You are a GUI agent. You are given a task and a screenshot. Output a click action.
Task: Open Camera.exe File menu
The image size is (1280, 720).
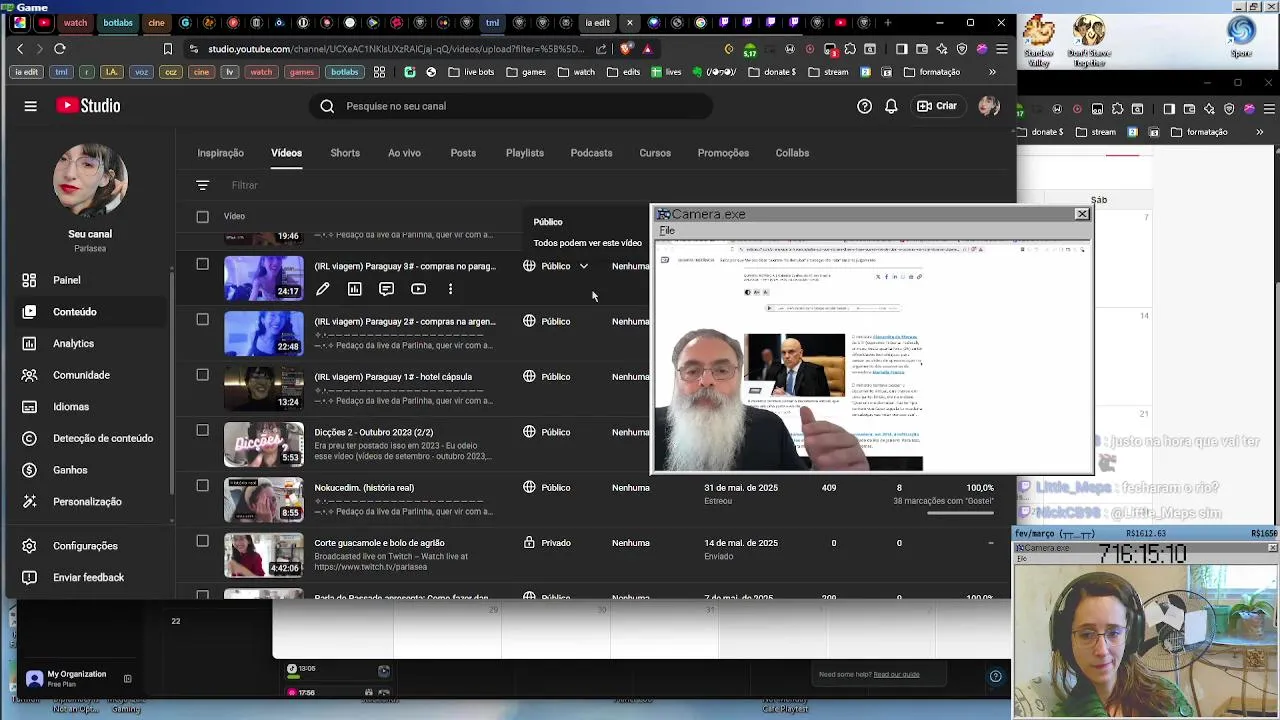pos(667,231)
